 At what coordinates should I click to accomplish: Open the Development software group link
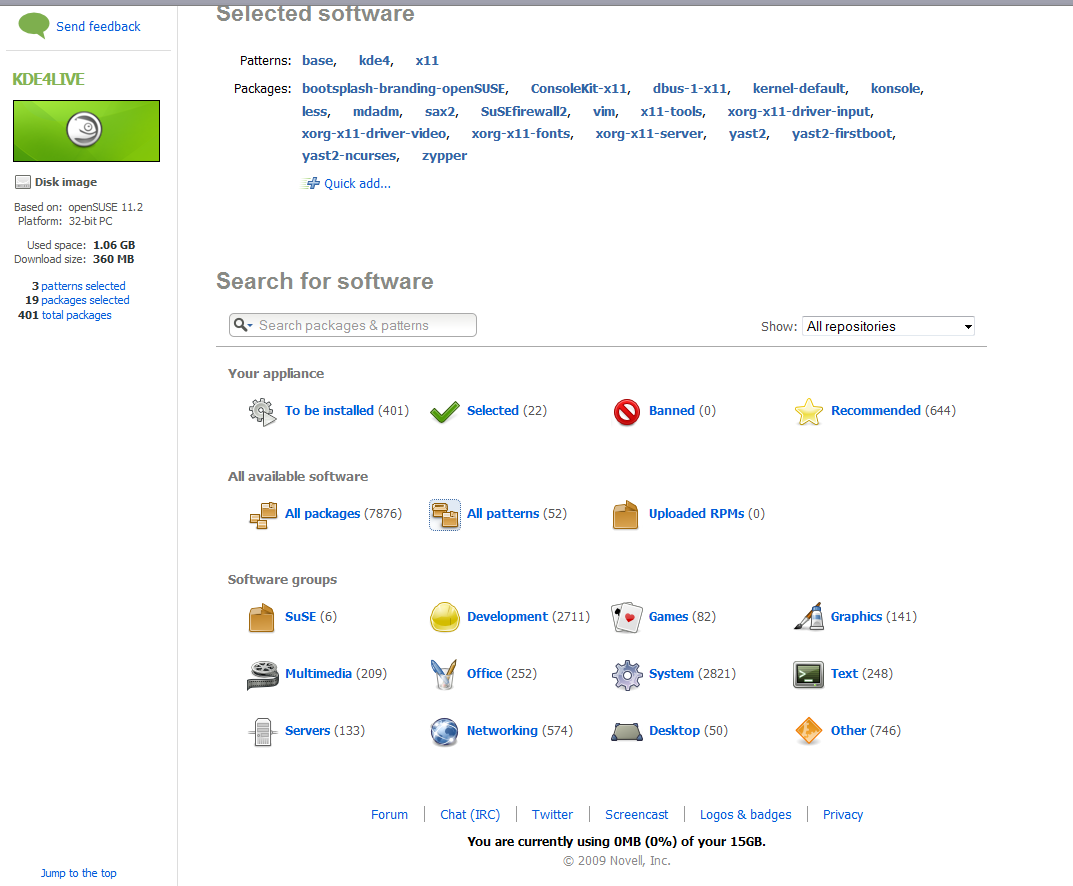point(507,616)
